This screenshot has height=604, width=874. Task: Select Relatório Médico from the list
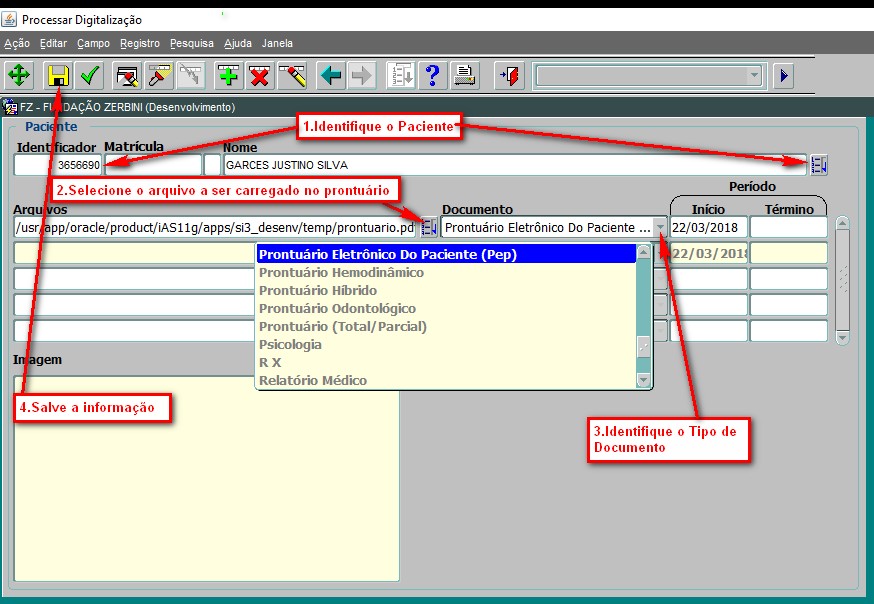[446, 381]
